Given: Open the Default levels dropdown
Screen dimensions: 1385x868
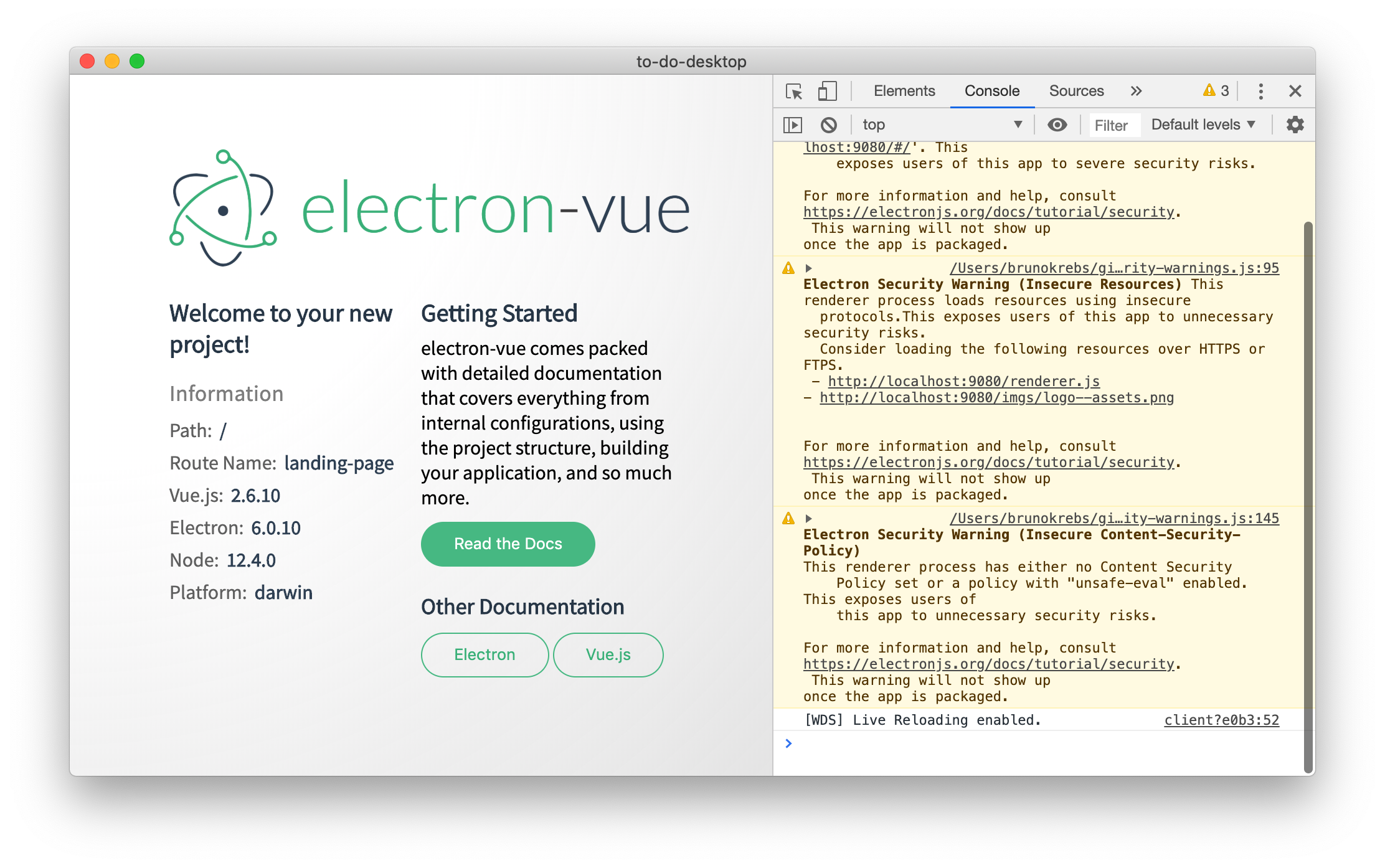Looking at the screenshot, I should (1203, 125).
